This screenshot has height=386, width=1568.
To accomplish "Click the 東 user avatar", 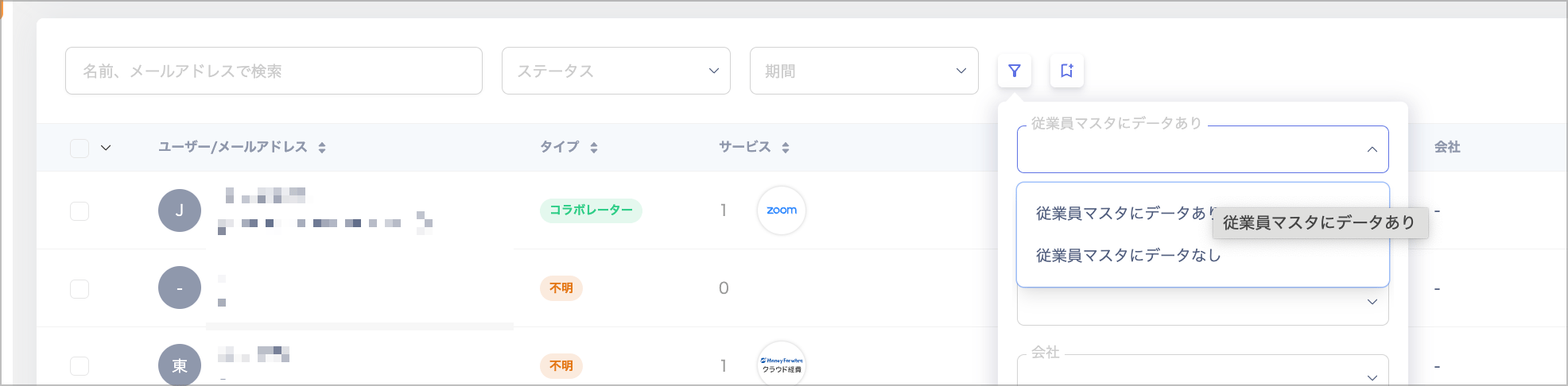I will tap(180, 365).
